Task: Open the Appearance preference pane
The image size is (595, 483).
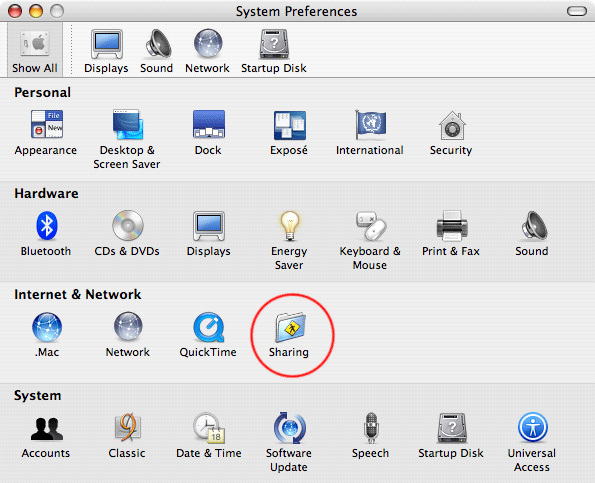Action: click(46, 133)
